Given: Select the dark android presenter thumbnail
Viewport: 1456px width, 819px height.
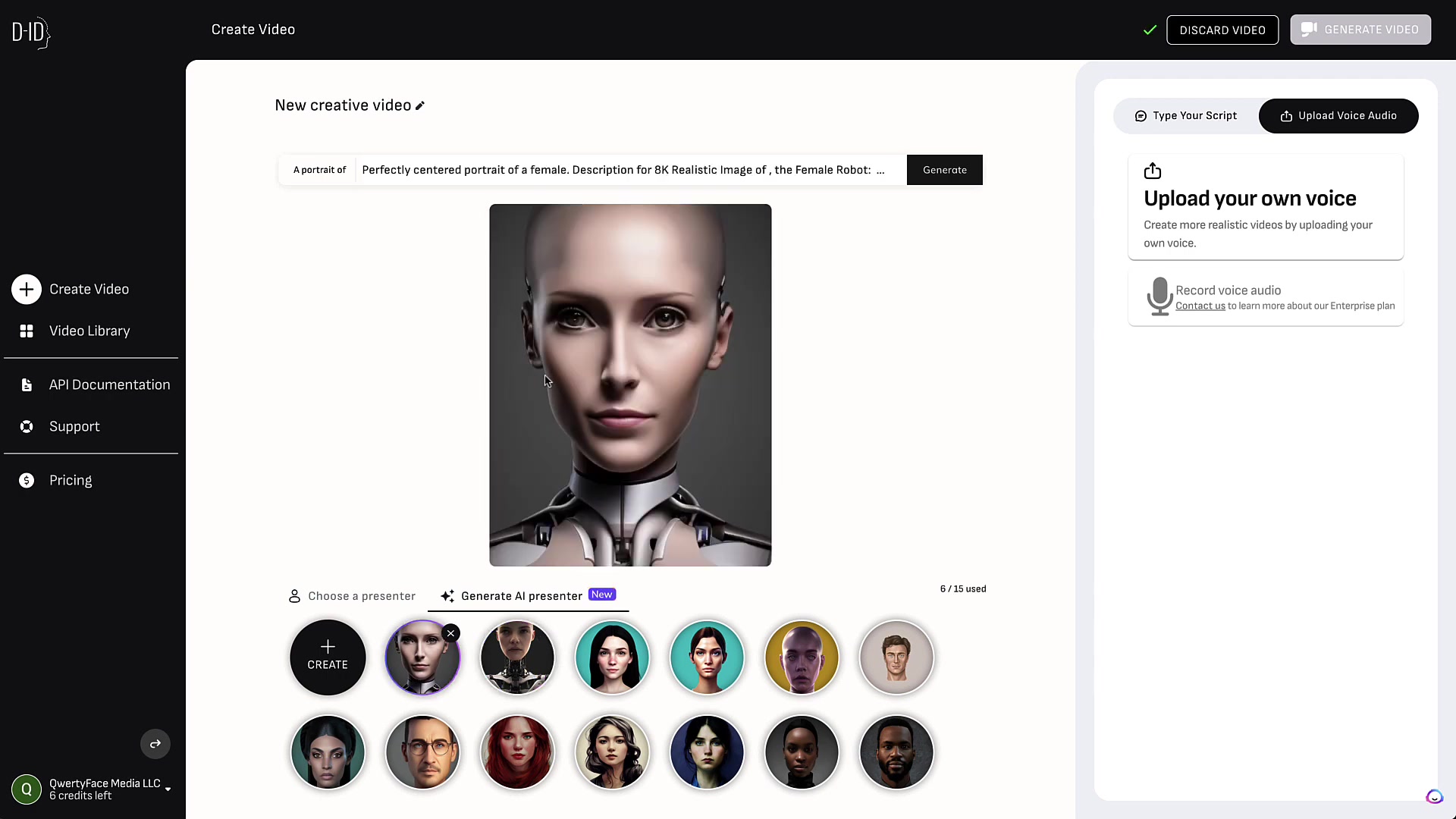Looking at the screenshot, I should (x=517, y=657).
